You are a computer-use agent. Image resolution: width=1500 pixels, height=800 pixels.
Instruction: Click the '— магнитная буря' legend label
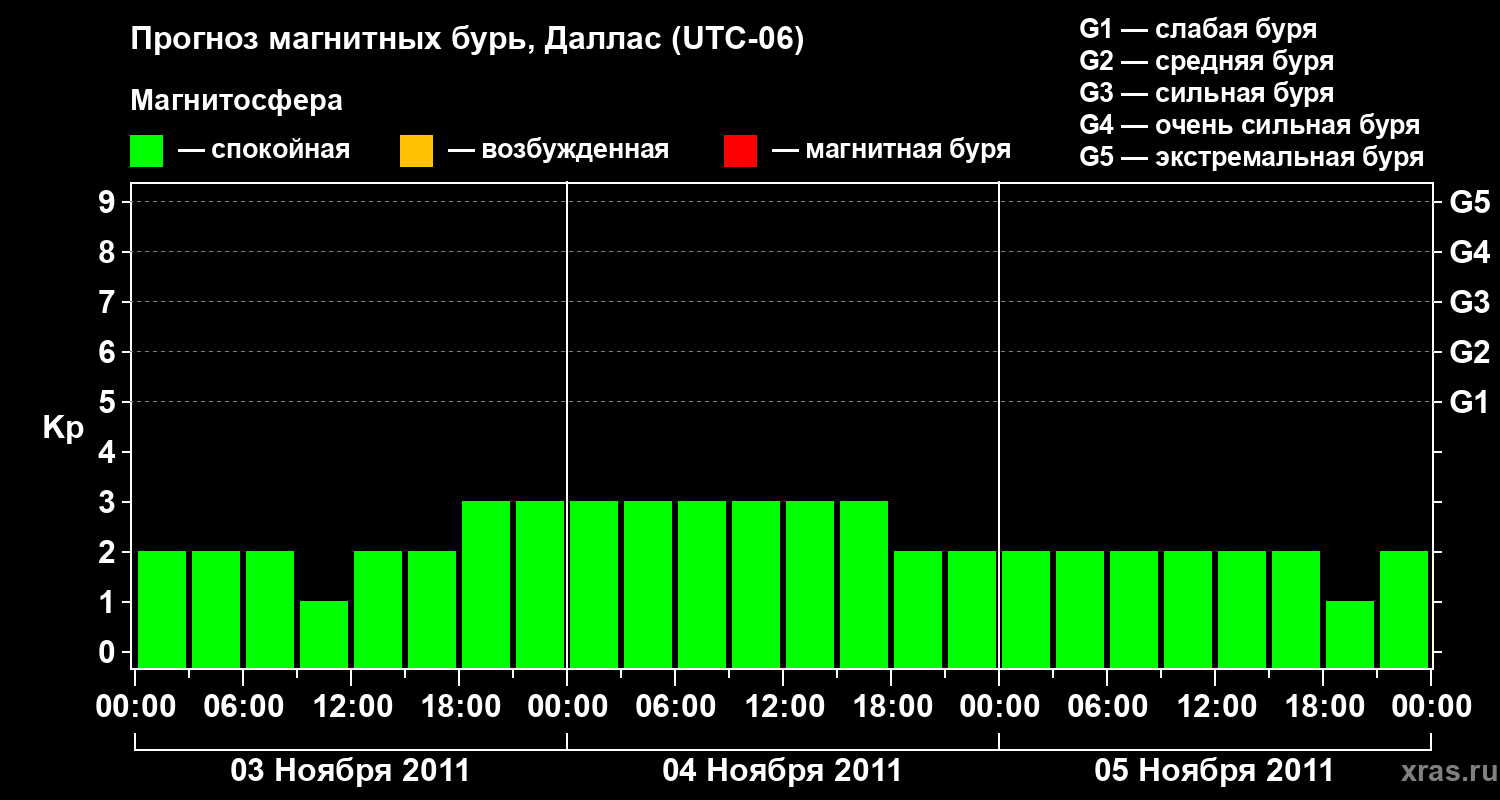892,150
